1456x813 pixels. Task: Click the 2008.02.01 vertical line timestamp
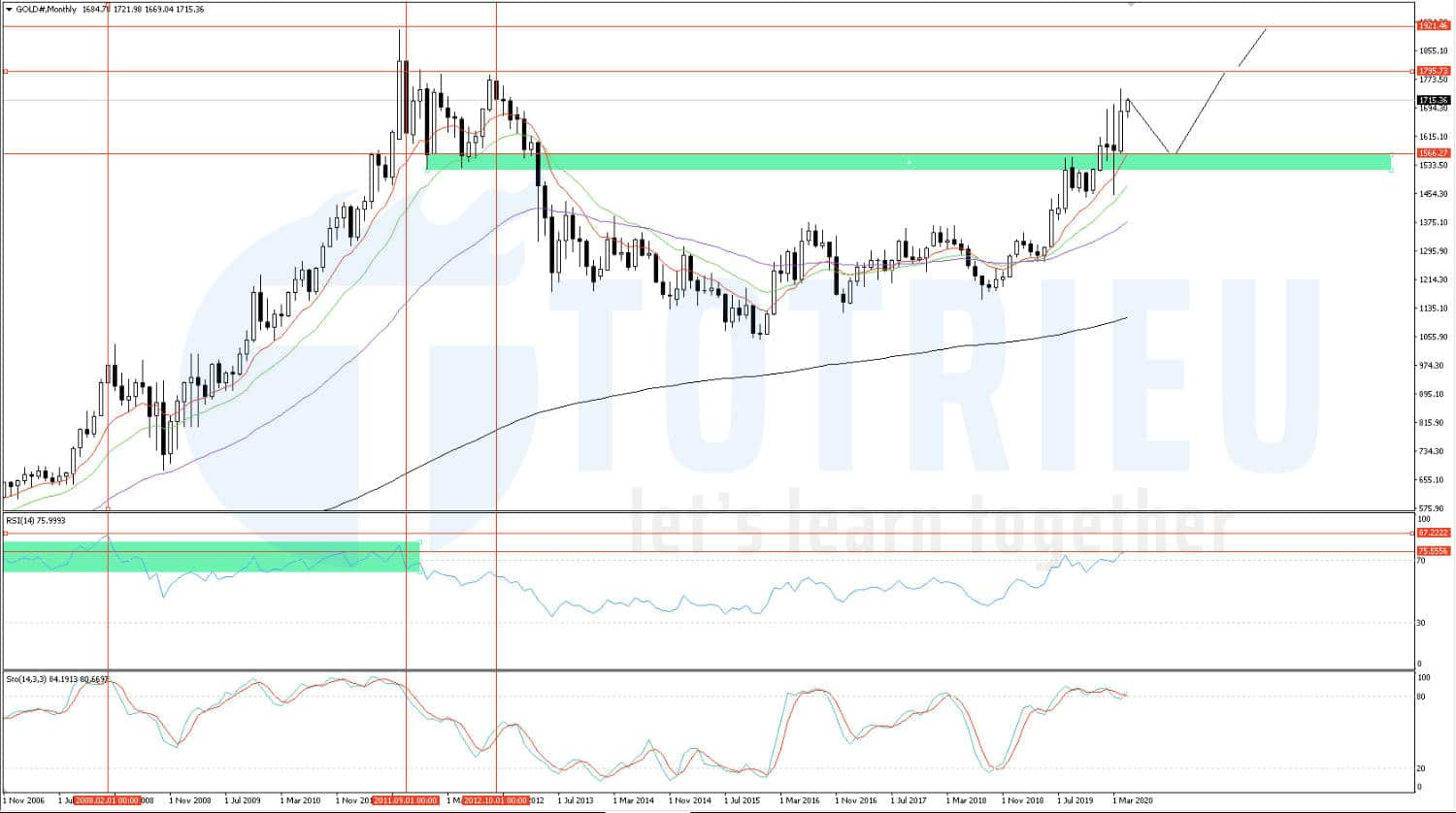[110, 801]
